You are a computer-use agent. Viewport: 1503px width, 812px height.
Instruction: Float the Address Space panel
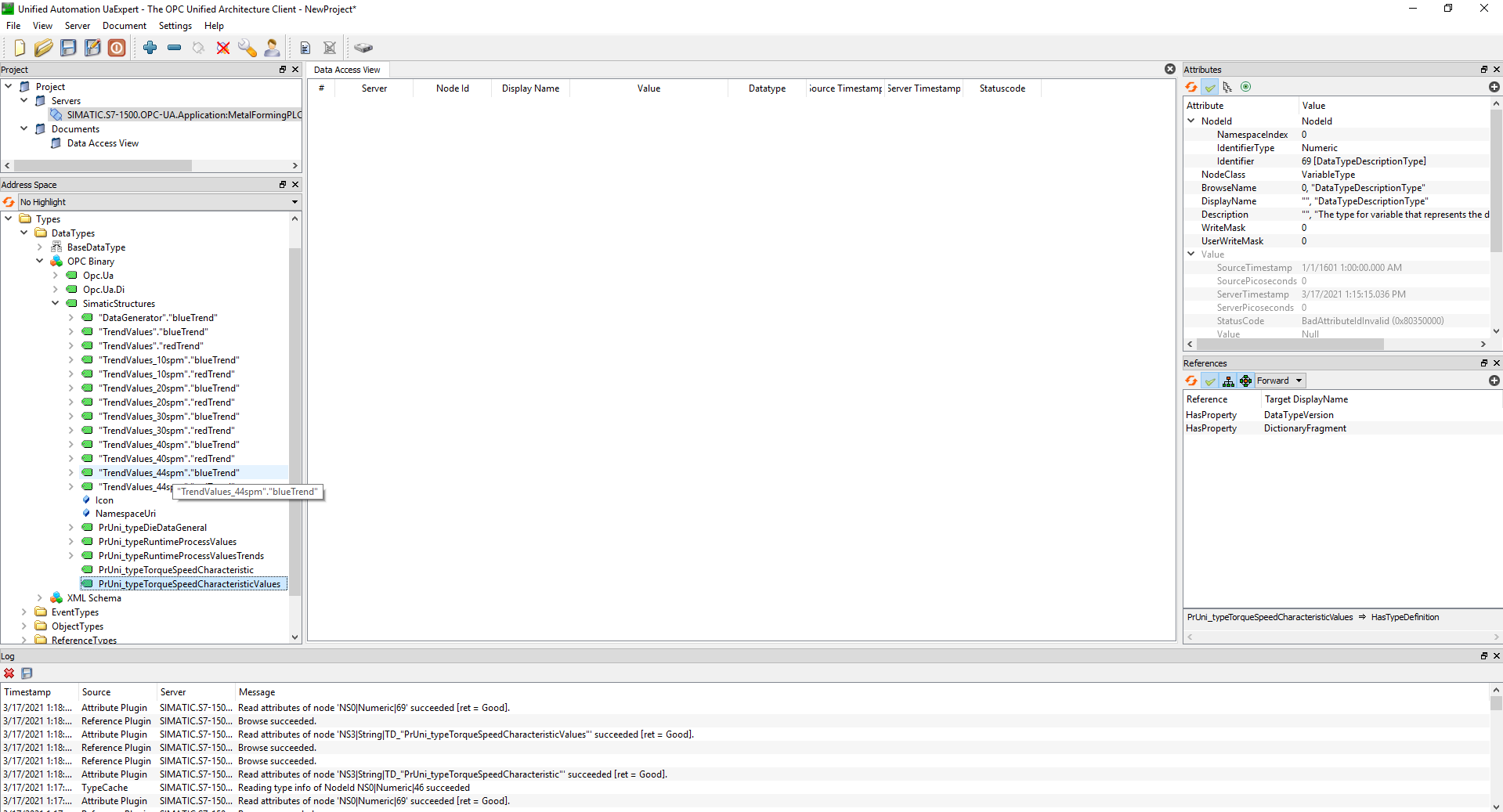click(283, 185)
